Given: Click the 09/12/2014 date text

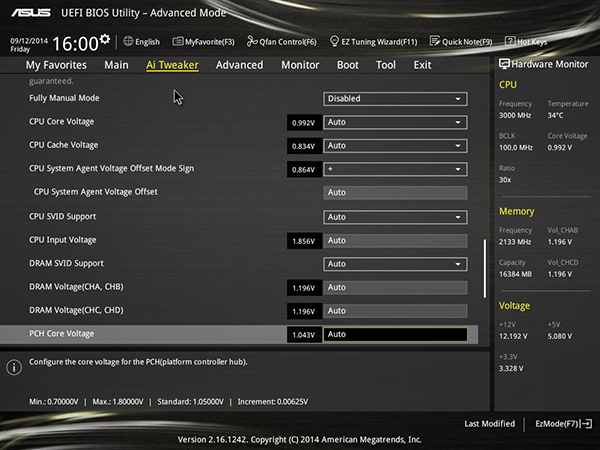Looking at the screenshot, I should (29, 41).
